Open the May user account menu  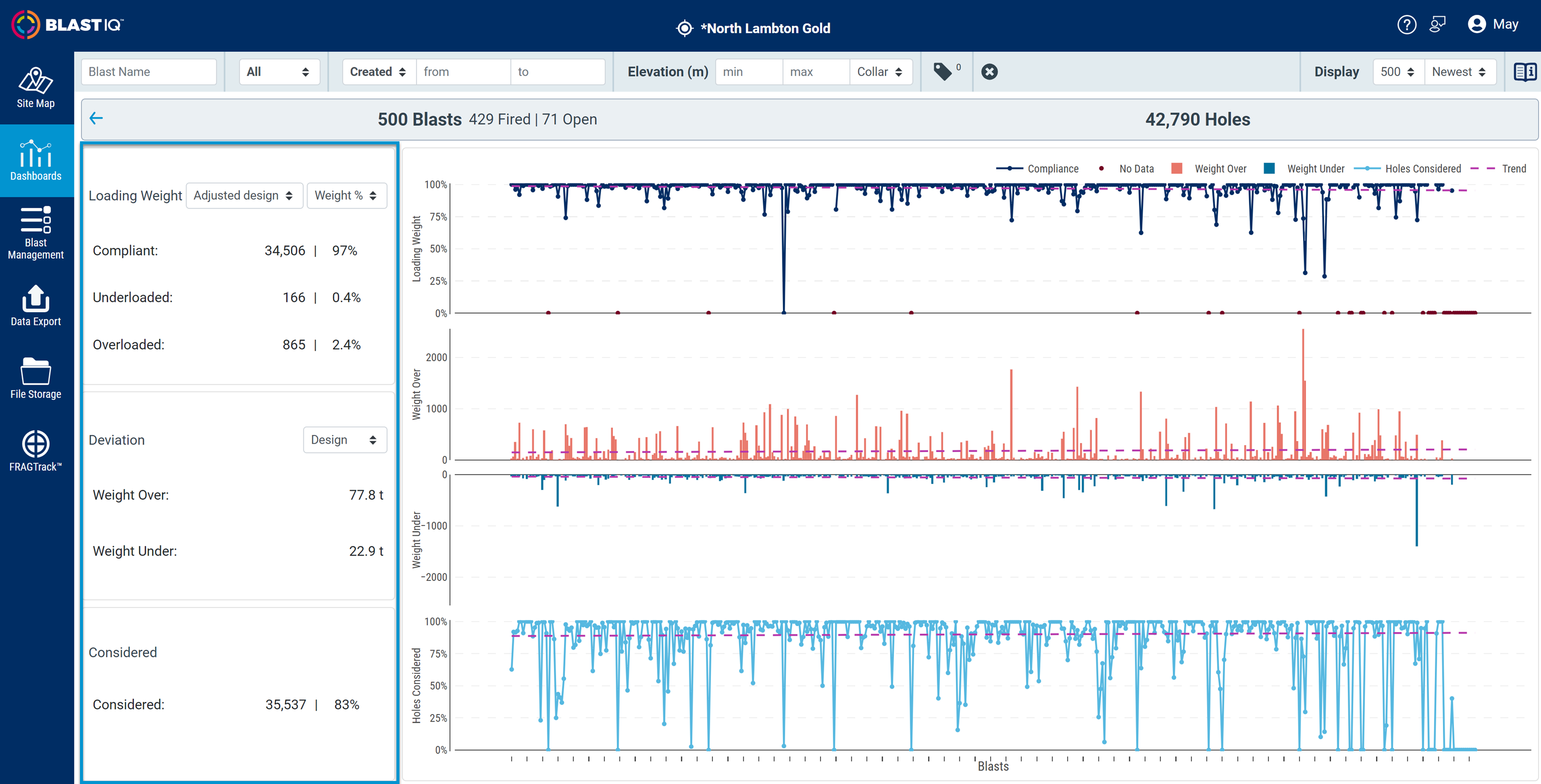click(1493, 24)
